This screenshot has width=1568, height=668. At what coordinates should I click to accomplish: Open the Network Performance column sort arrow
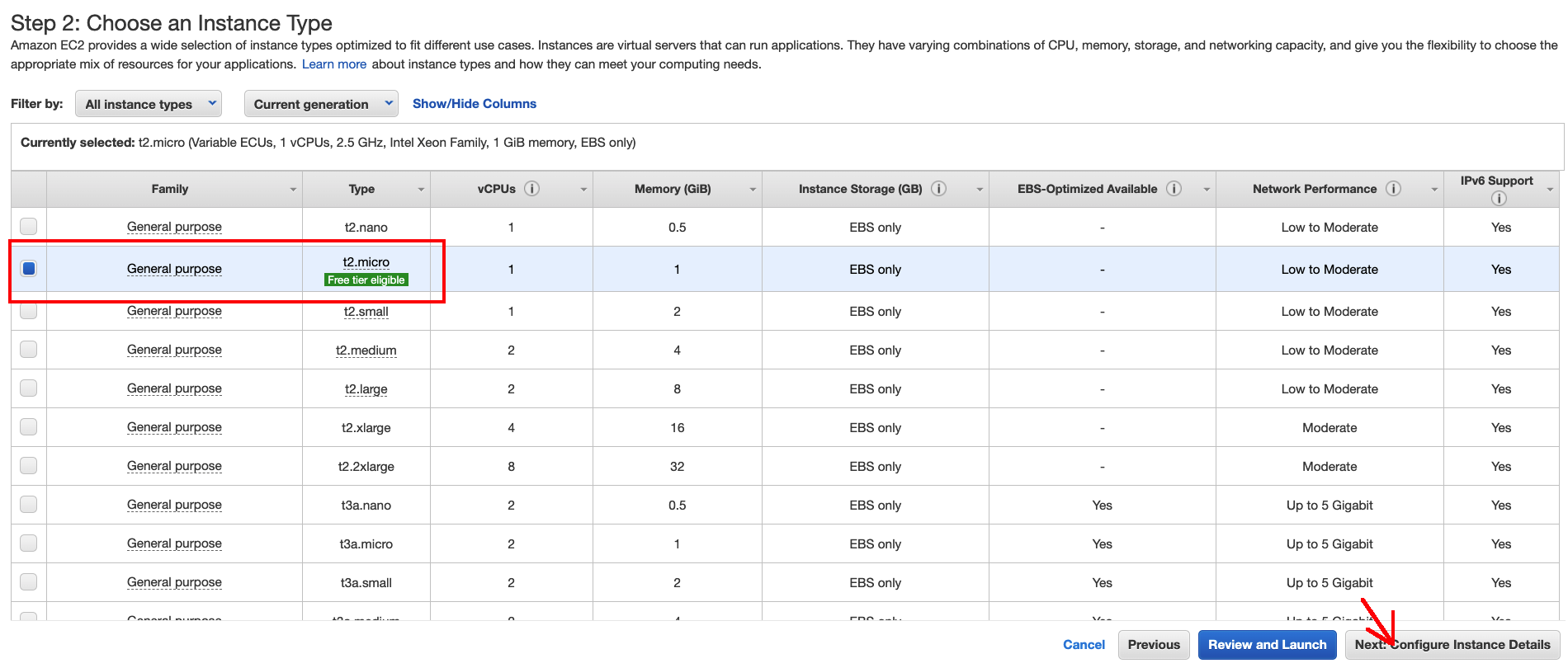(x=1434, y=190)
